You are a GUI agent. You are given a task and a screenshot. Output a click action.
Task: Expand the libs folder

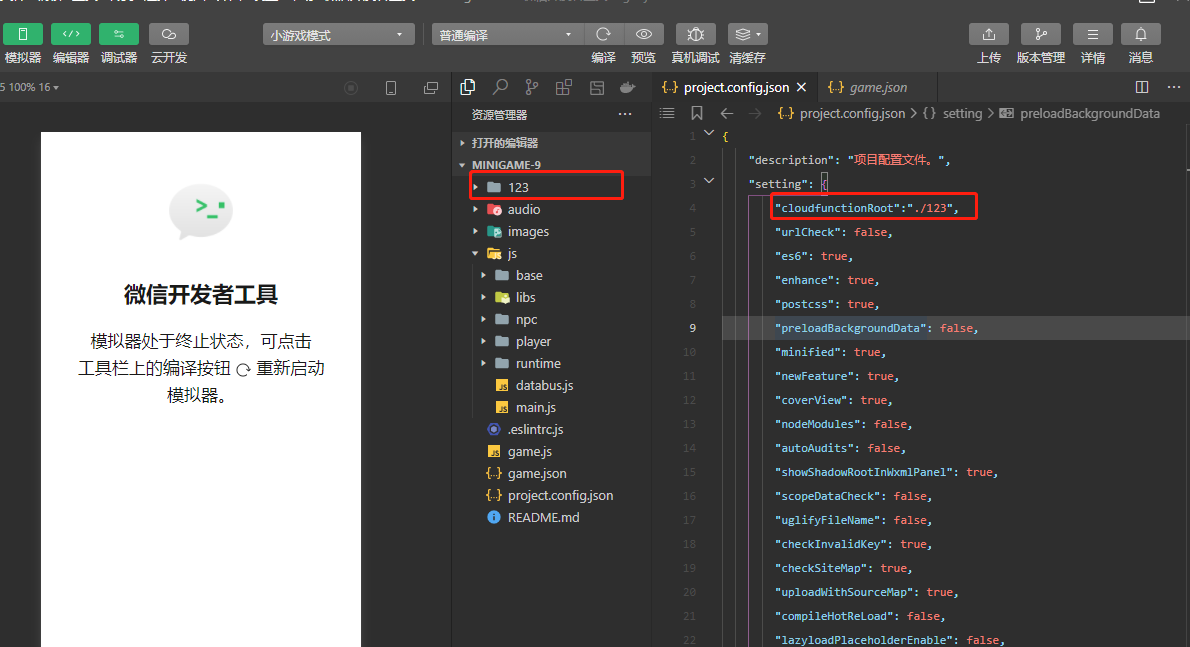click(552, 297)
